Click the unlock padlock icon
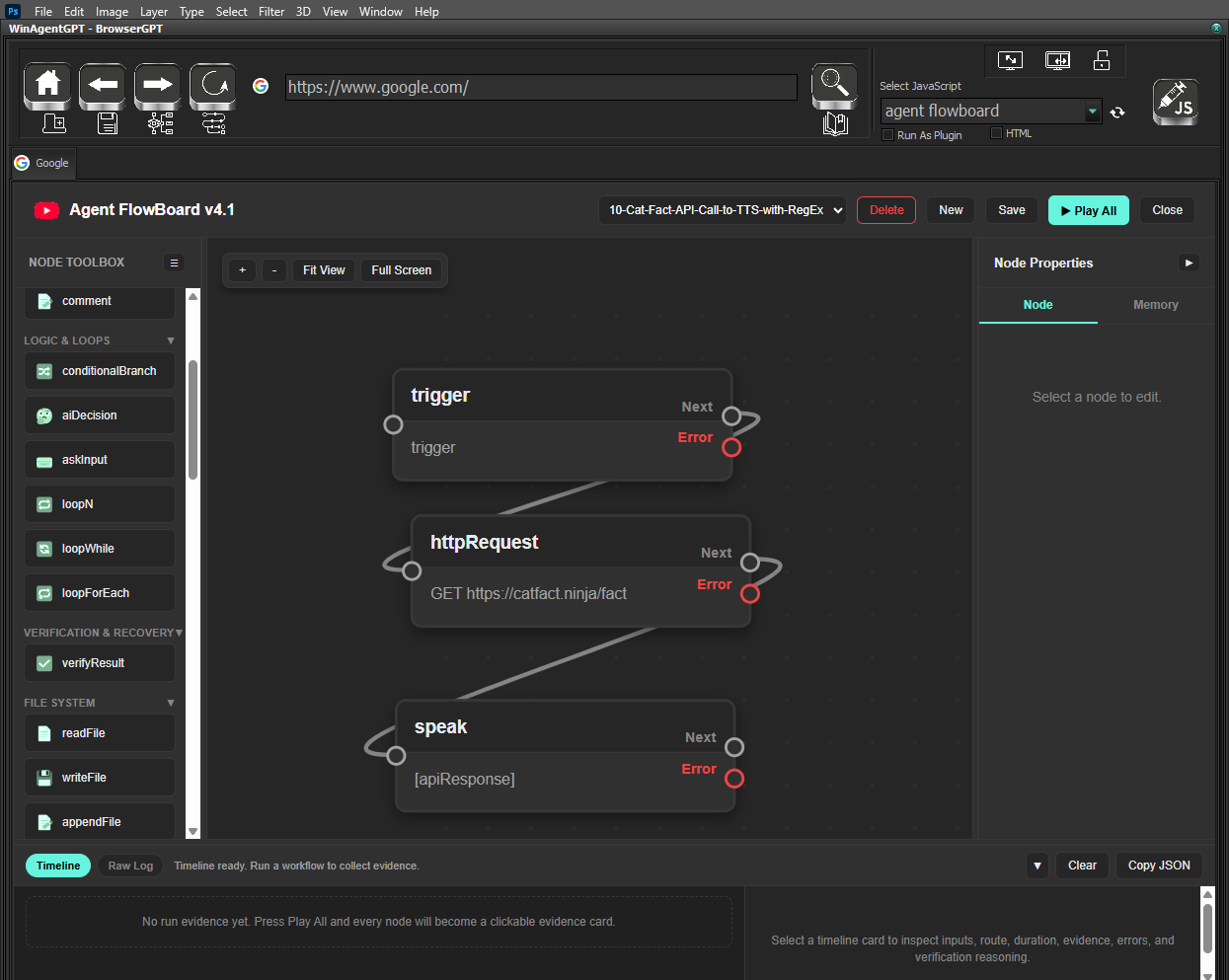Image resolution: width=1229 pixels, height=980 pixels. [1102, 60]
